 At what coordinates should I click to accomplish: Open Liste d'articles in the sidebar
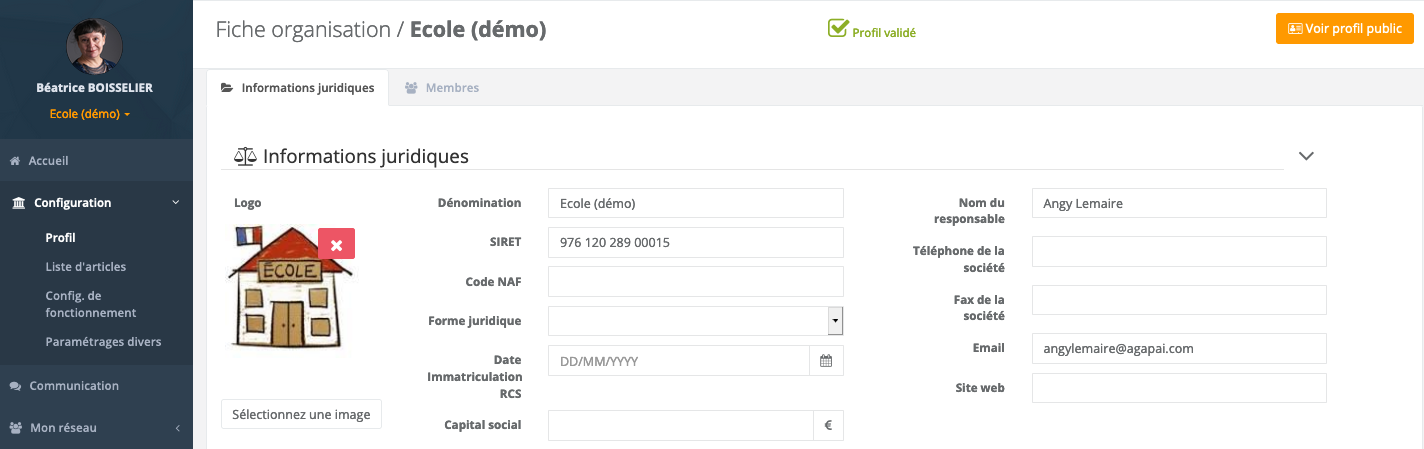coord(86,267)
